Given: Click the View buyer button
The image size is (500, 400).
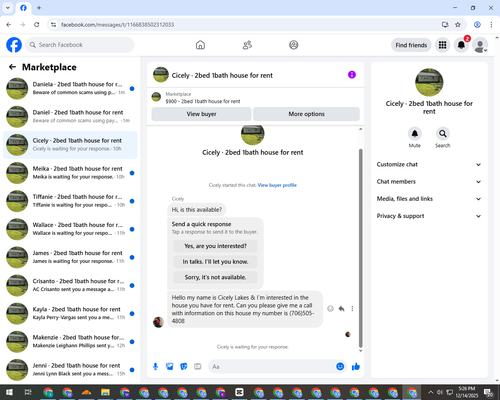Looking at the screenshot, I should [x=201, y=114].
